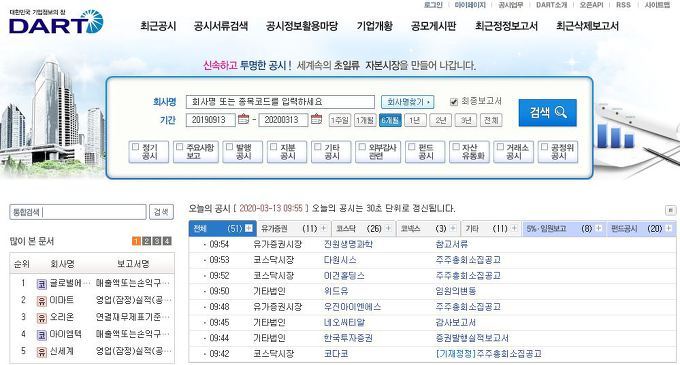The height and width of the screenshot is (365, 680).
Task: Focus the 통합검색 input field
Action: pyautogui.click(x=78, y=212)
